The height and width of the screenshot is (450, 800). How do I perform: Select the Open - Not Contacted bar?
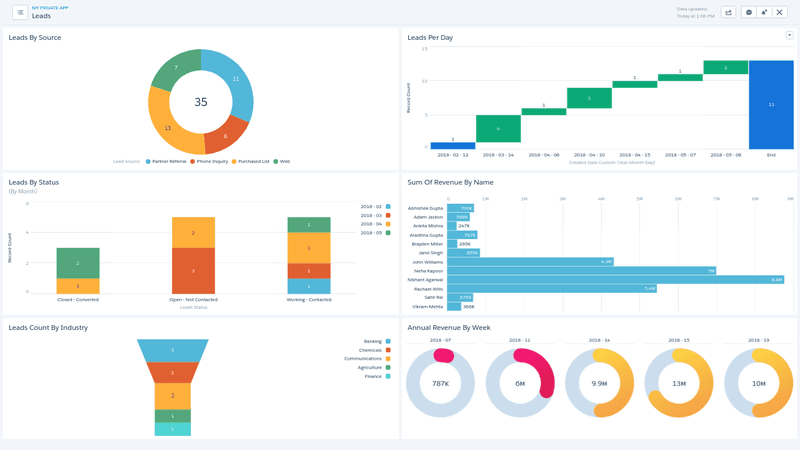pos(193,255)
